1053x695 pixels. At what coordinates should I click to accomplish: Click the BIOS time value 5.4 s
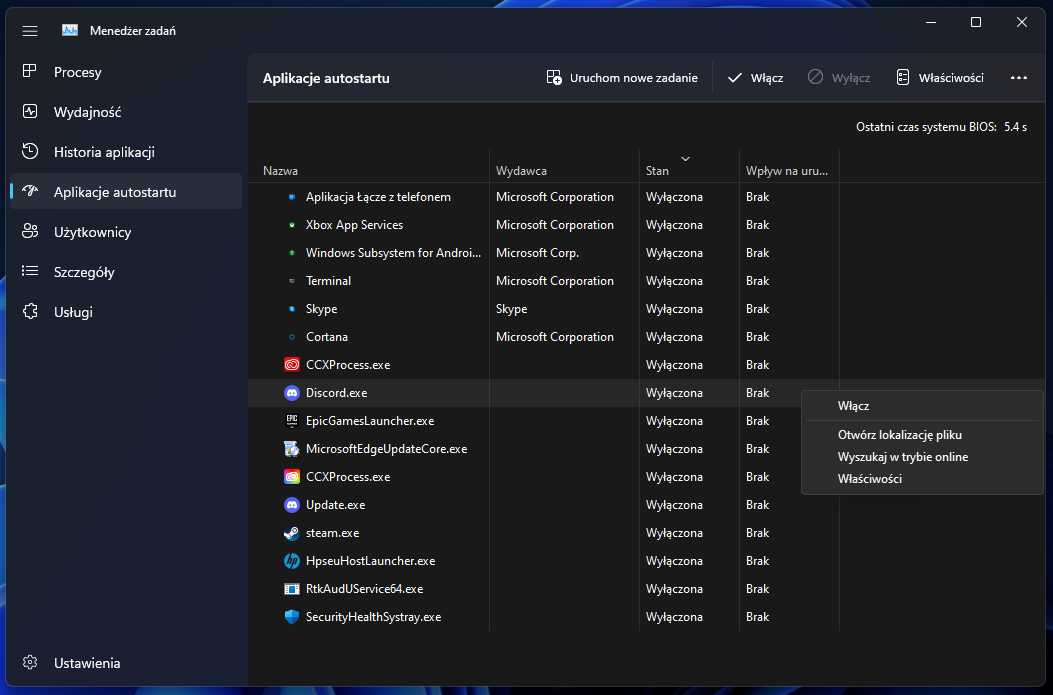point(1015,127)
